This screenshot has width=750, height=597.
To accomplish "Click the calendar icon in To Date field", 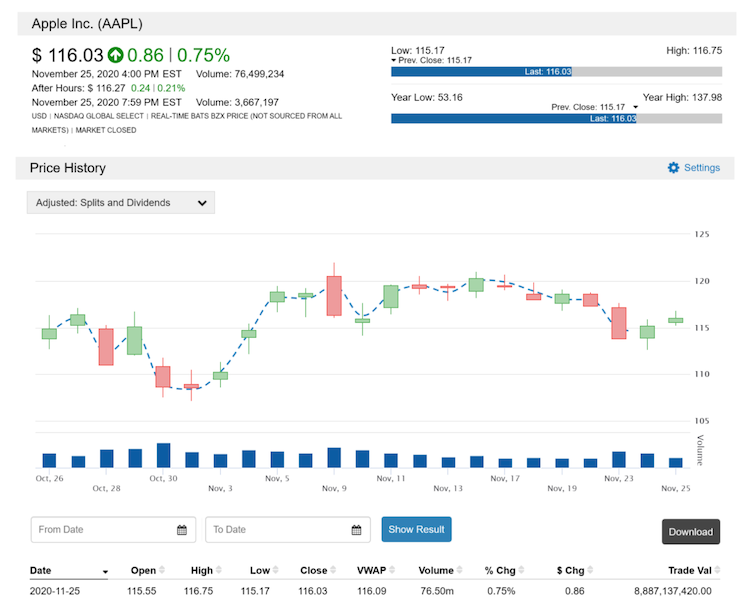I will [356, 530].
